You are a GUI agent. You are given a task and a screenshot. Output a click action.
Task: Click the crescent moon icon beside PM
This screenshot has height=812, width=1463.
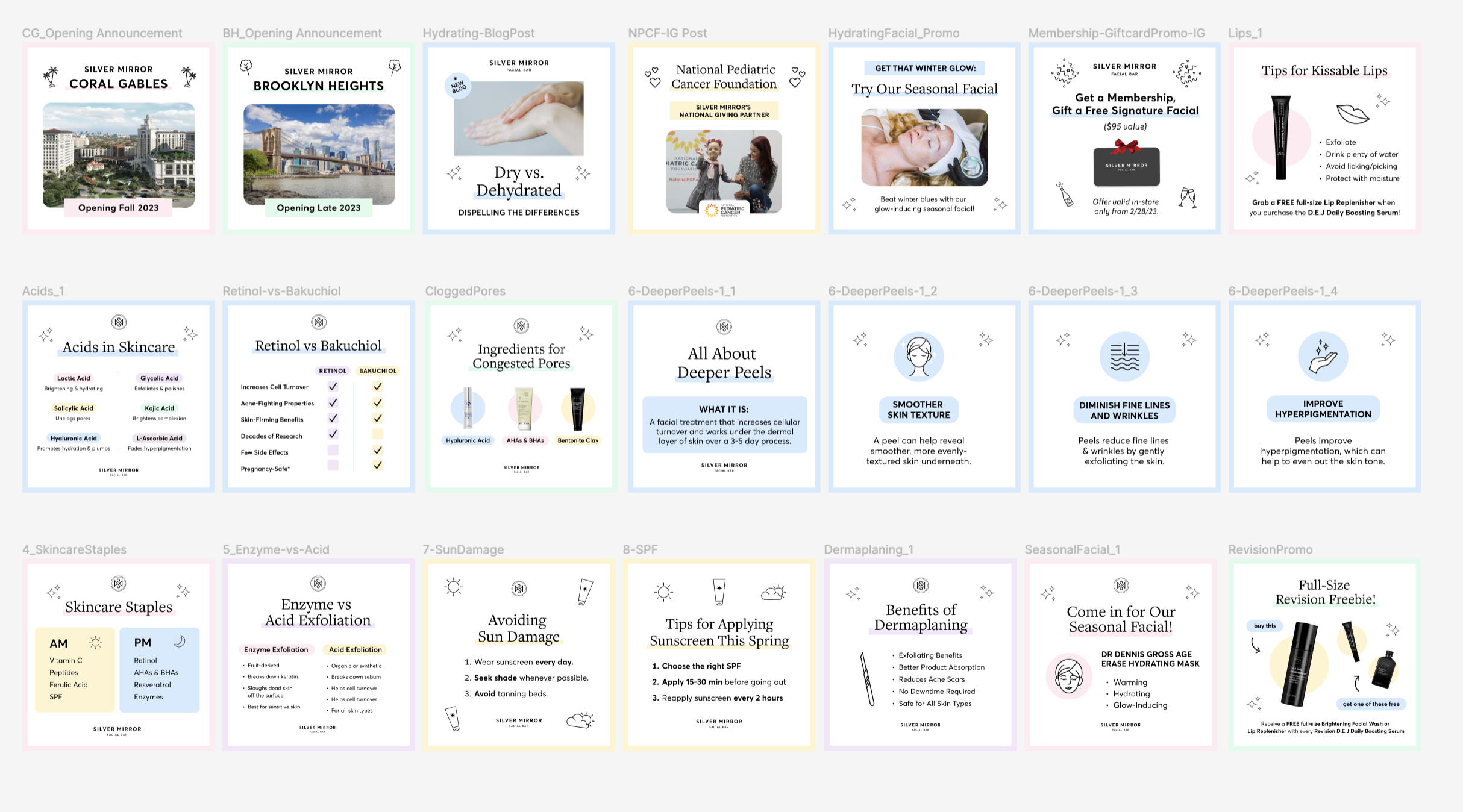point(179,641)
